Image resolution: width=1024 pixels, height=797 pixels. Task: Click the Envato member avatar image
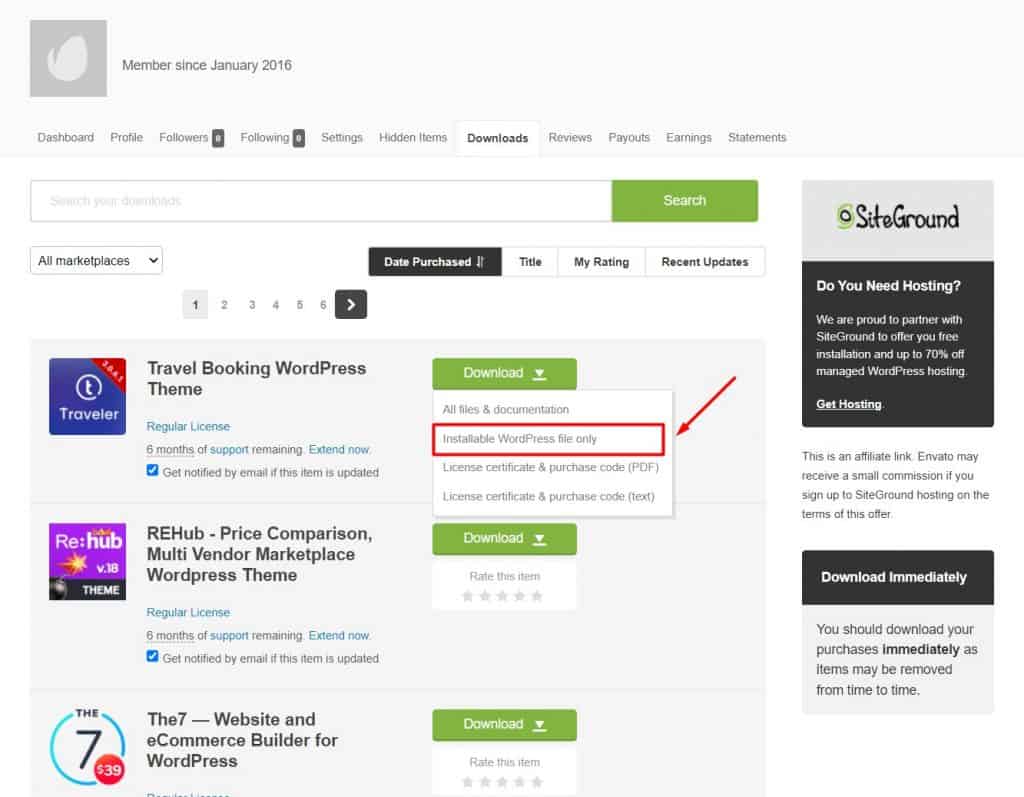[x=67, y=58]
